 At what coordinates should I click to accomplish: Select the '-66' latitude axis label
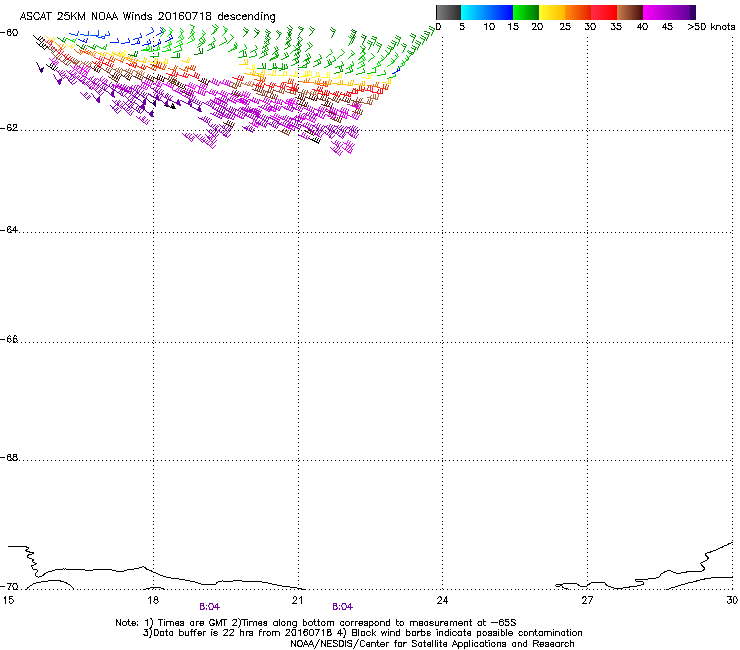coord(9,339)
